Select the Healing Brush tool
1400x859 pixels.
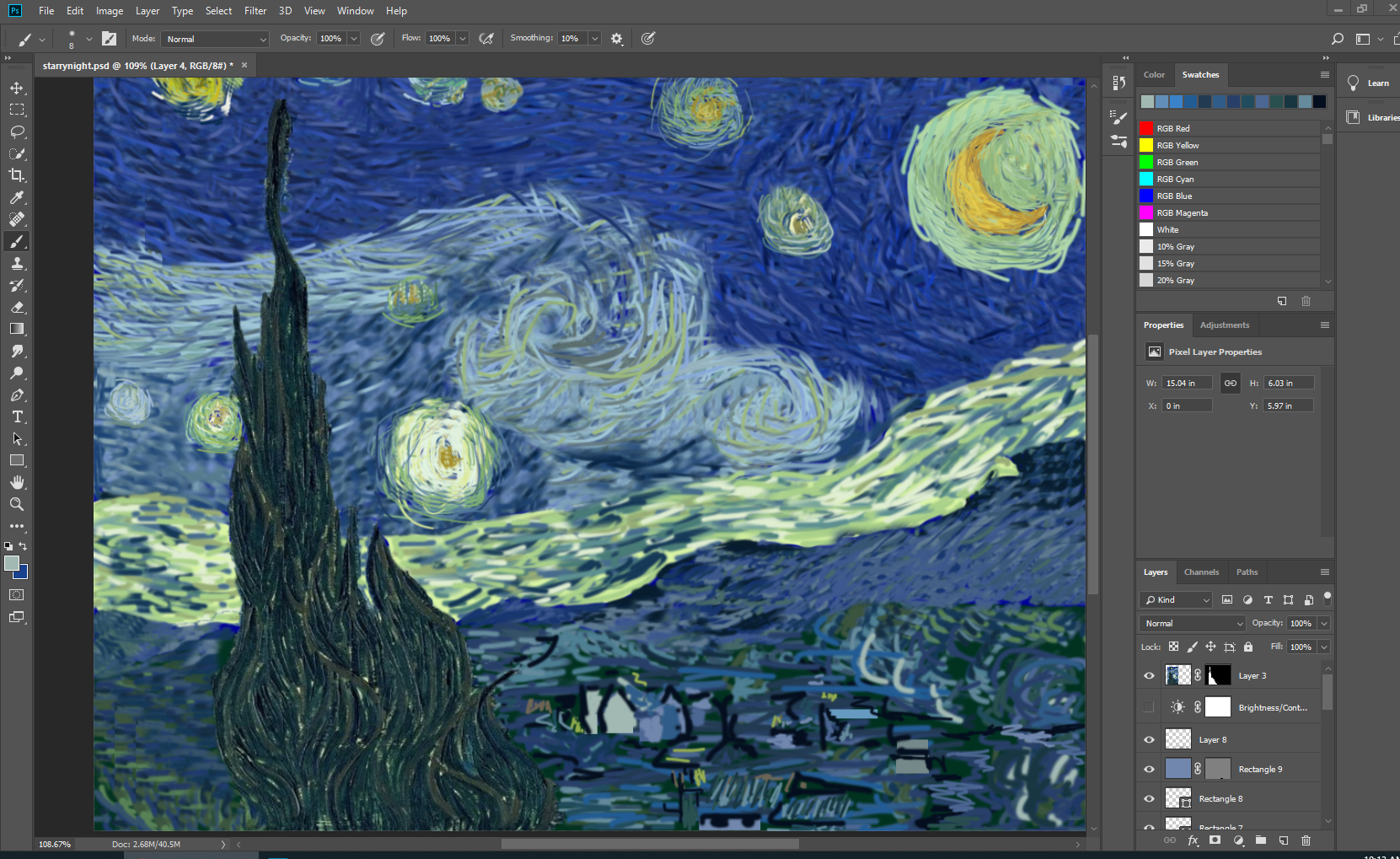(17, 219)
